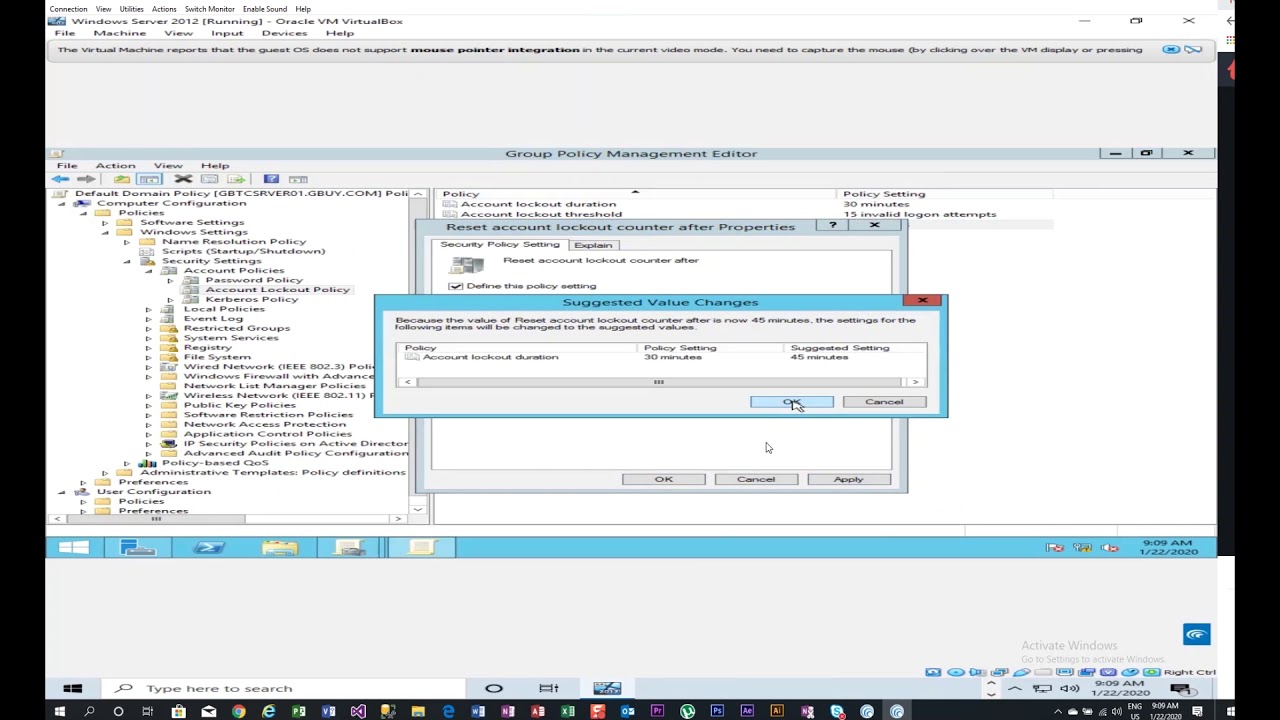Select the Security Policy Setting tab

point(500,245)
